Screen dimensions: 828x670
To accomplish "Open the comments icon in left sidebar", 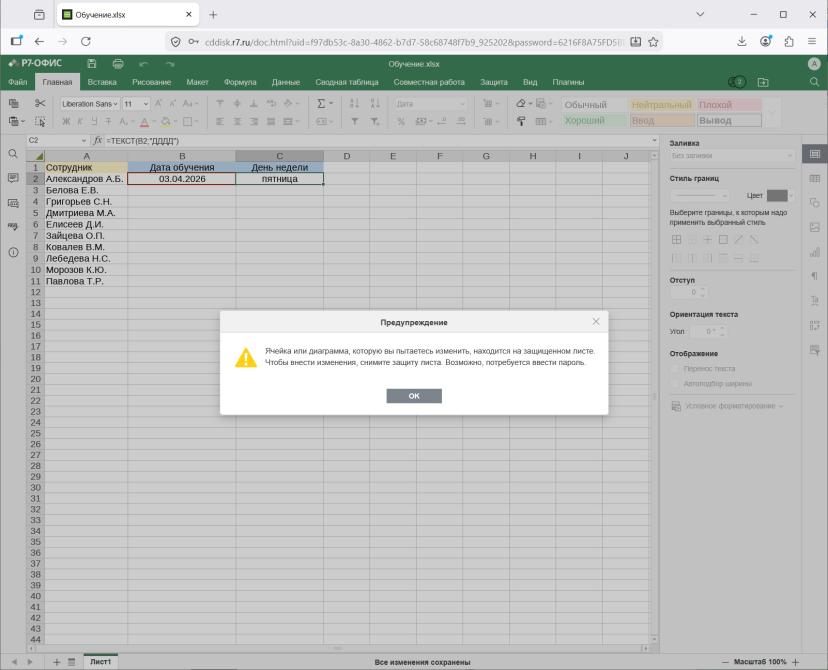I will 13,178.
